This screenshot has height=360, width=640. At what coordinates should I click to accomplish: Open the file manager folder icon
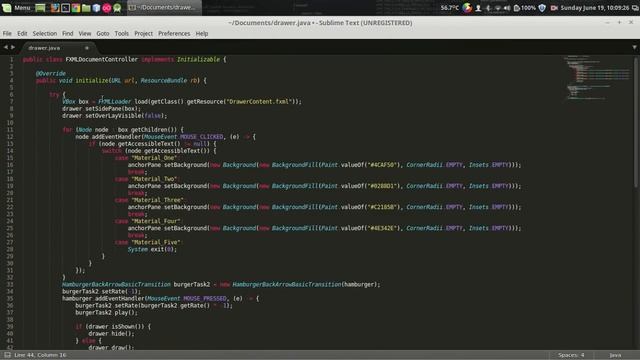(x=86, y=8)
